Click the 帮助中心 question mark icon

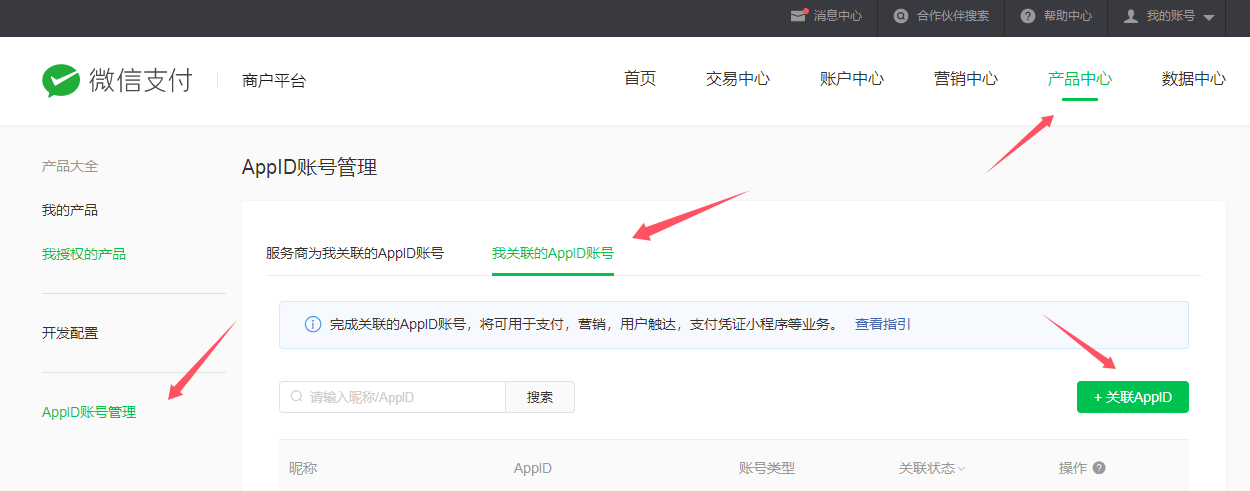[x=1027, y=16]
